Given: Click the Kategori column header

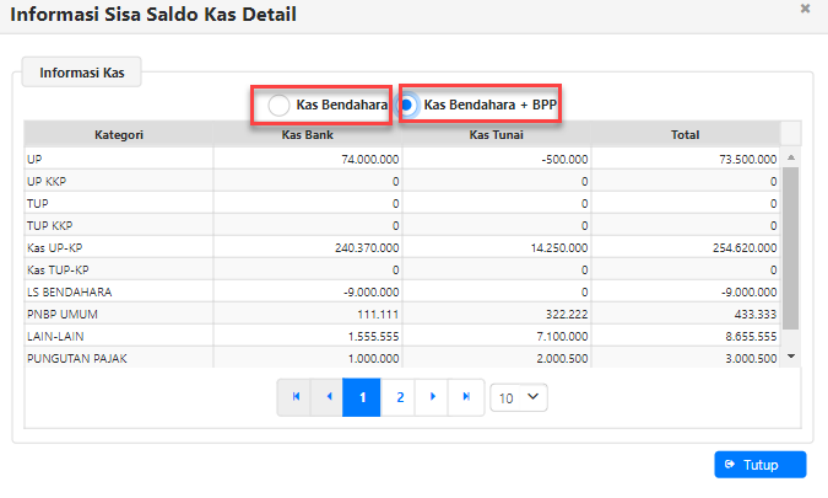Looking at the screenshot, I should pyautogui.click(x=119, y=134).
